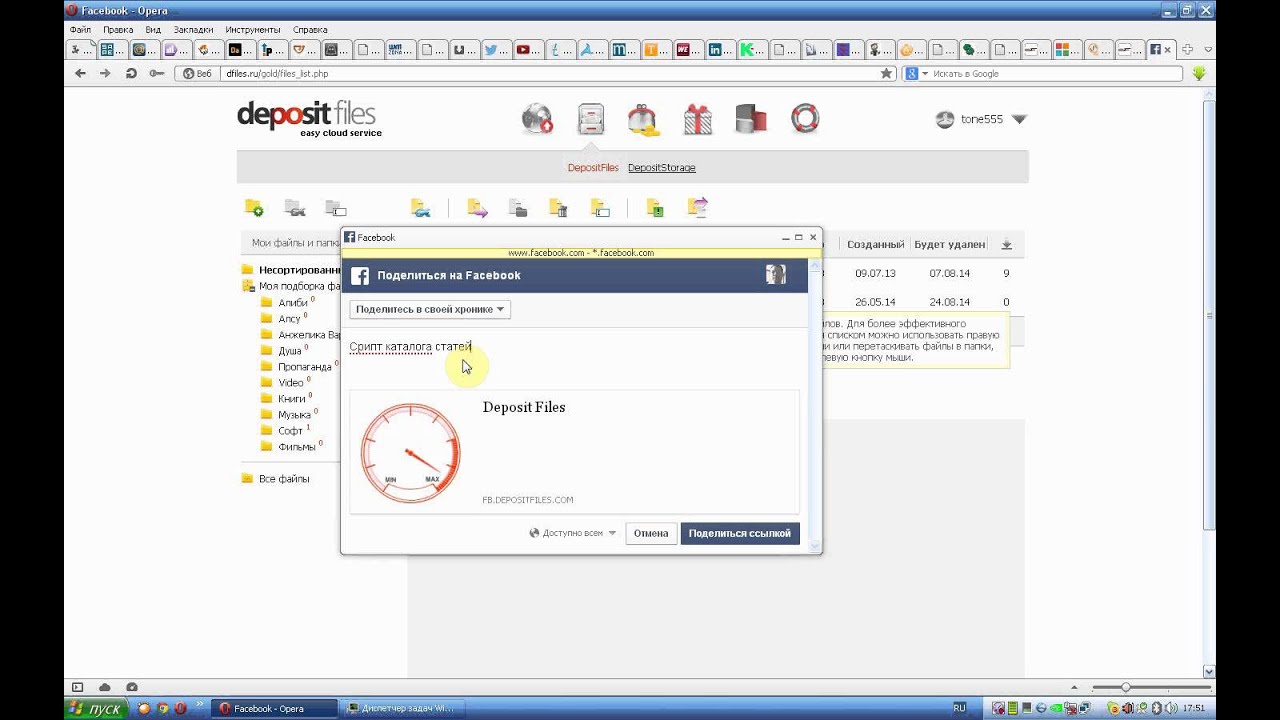Click the Opera password wand key icon
Viewport: 1280px width, 720px height.
156,73
